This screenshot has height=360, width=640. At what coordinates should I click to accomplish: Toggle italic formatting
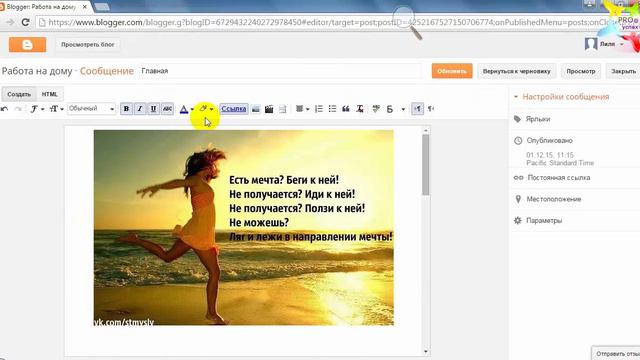[140, 109]
